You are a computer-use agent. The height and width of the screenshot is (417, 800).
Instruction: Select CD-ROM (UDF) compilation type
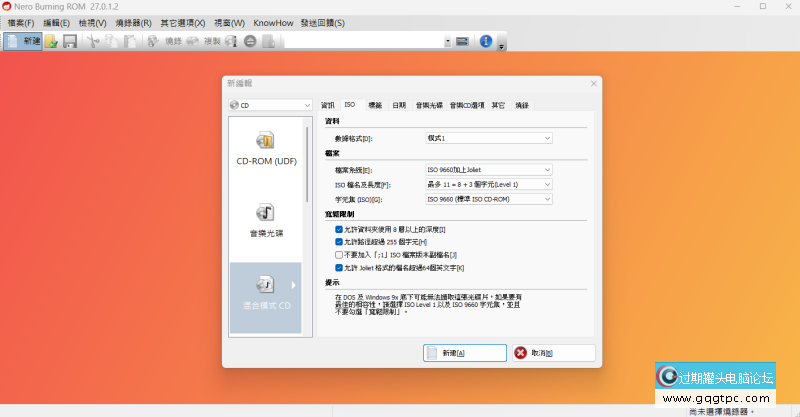266,148
